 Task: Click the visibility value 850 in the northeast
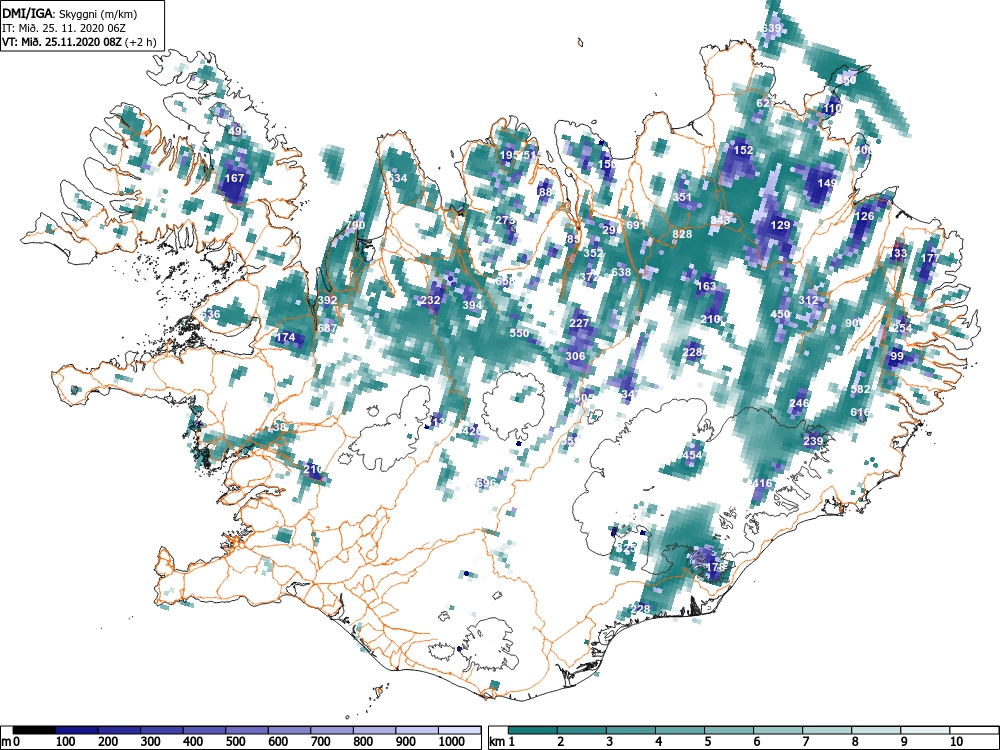846,80
